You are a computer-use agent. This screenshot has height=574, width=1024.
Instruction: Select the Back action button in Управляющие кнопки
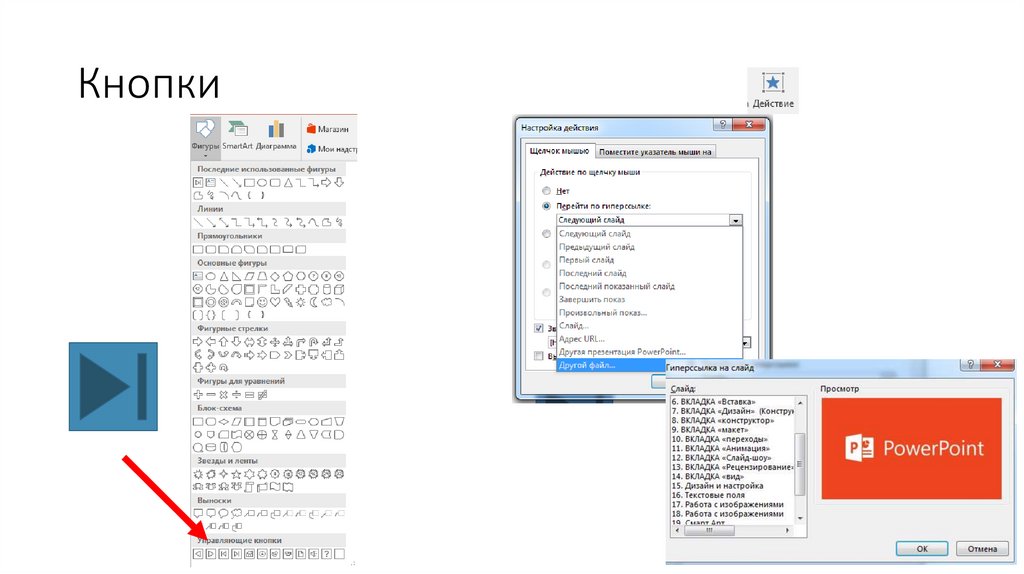click(x=198, y=554)
